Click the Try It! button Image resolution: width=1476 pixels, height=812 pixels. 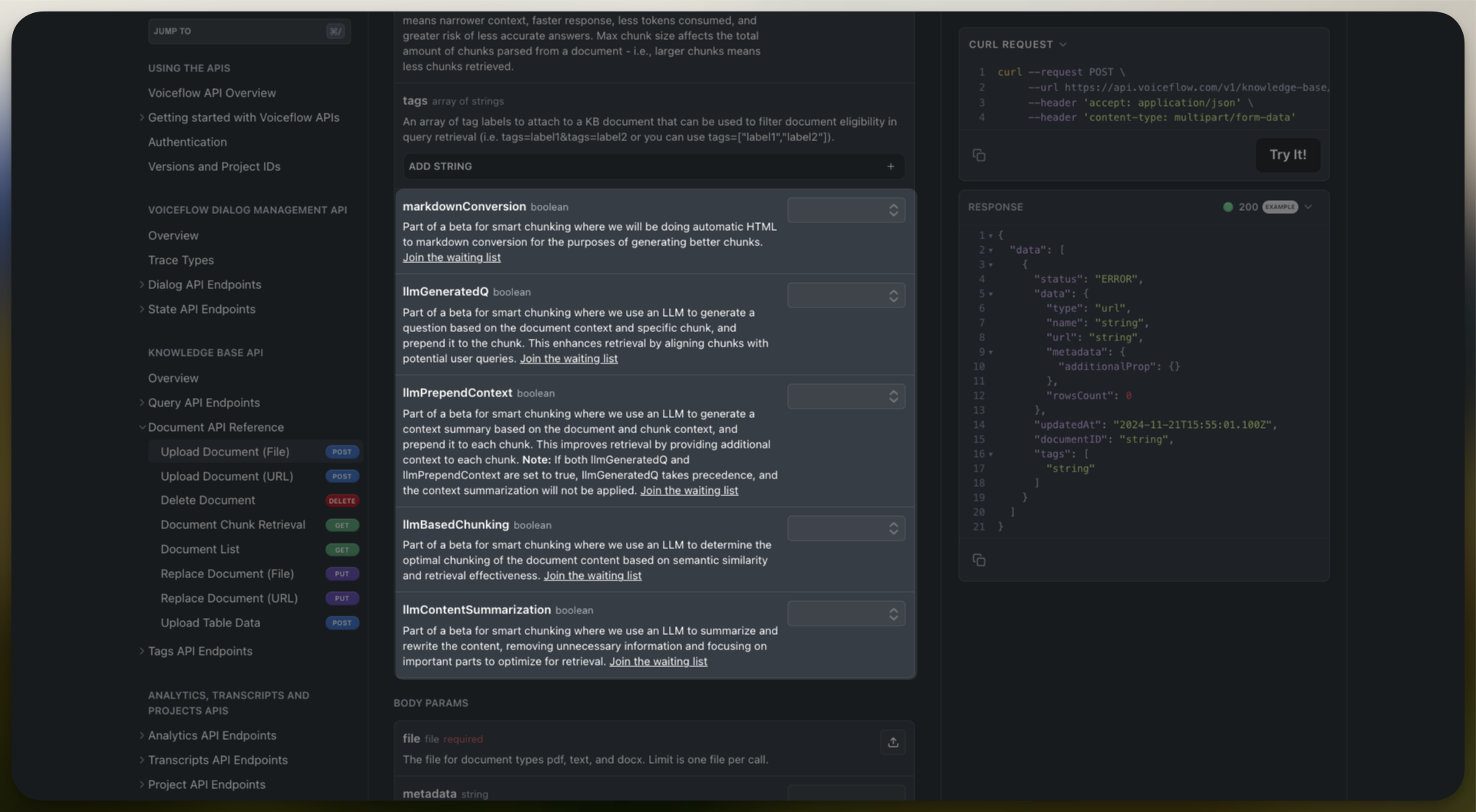click(1288, 155)
